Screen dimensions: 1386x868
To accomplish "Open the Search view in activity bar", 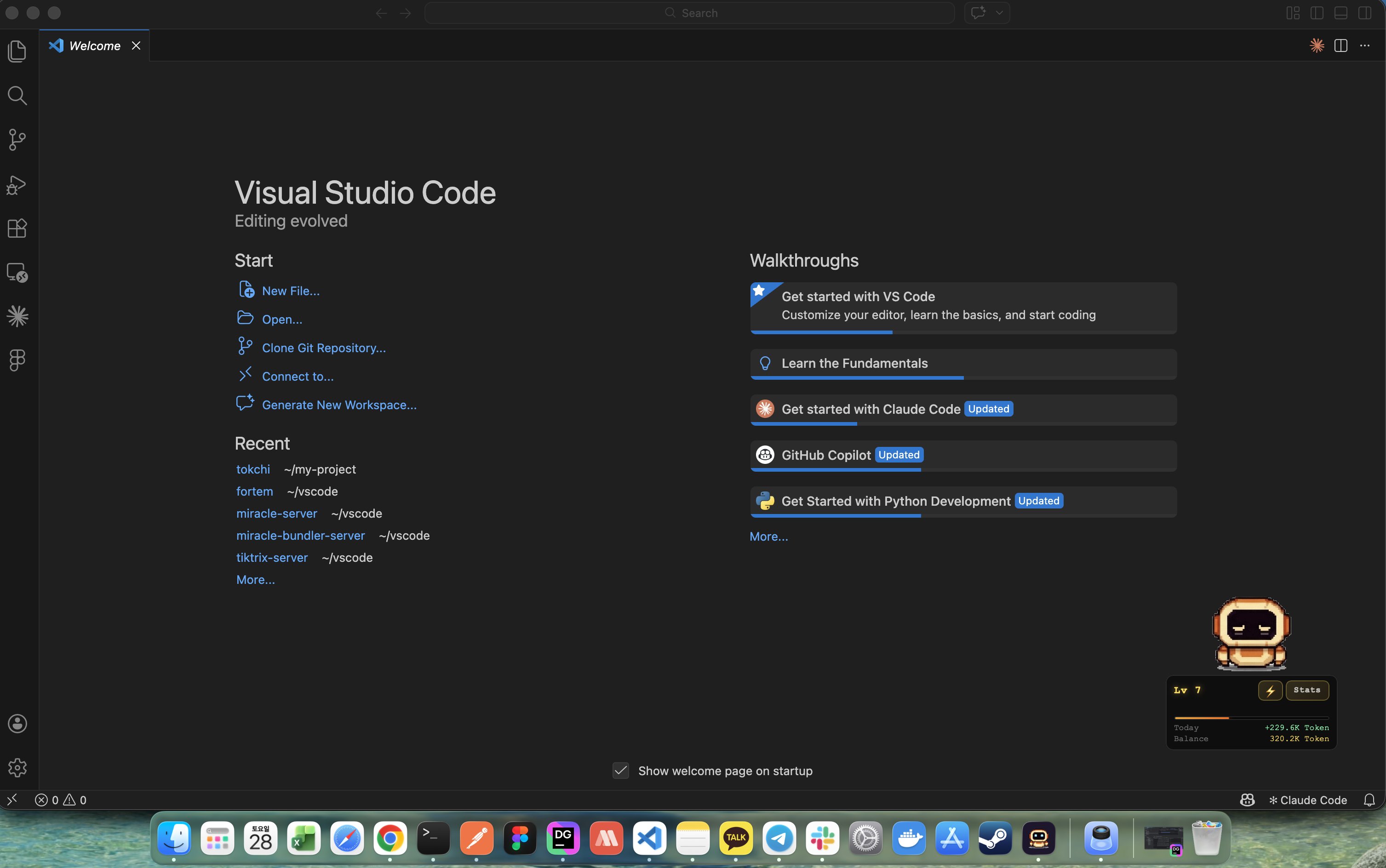I will (17, 96).
